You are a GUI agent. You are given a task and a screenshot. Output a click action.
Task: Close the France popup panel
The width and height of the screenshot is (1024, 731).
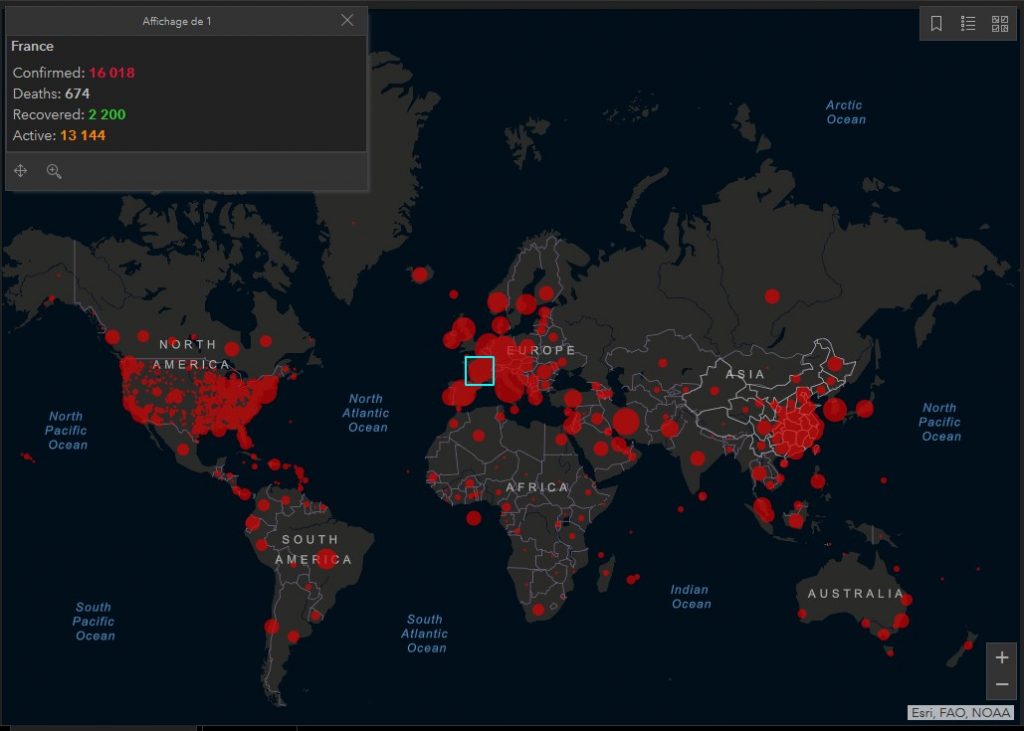(x=347, y=20)
